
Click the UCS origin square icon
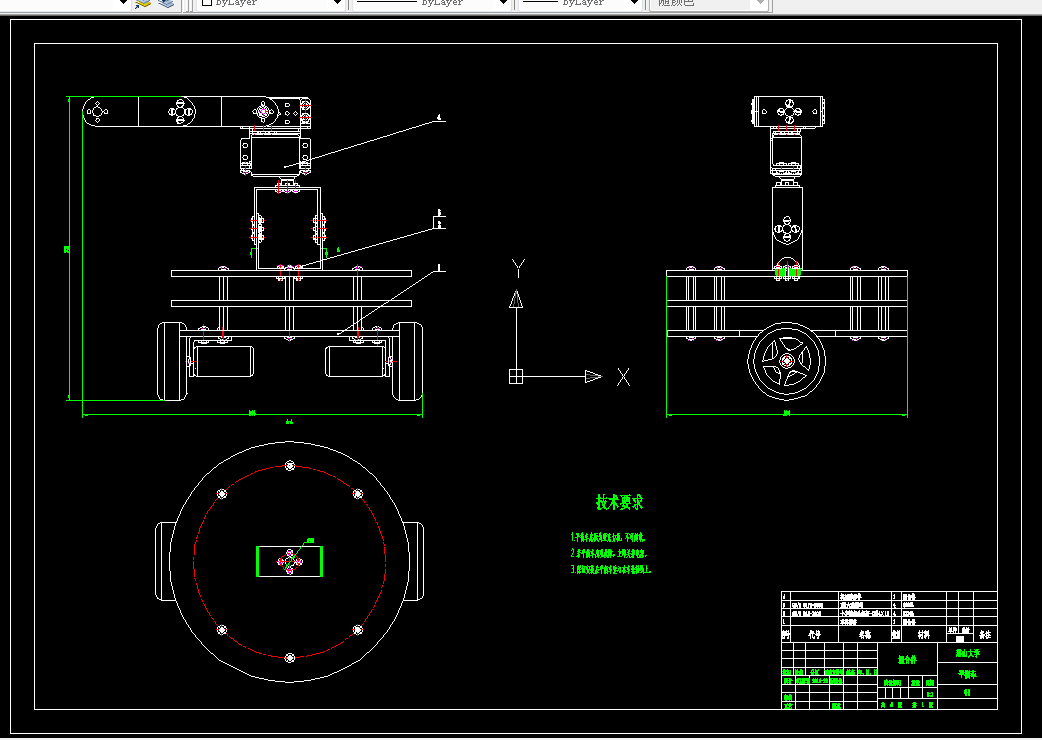pyautogui.click(x=516, y=377)
